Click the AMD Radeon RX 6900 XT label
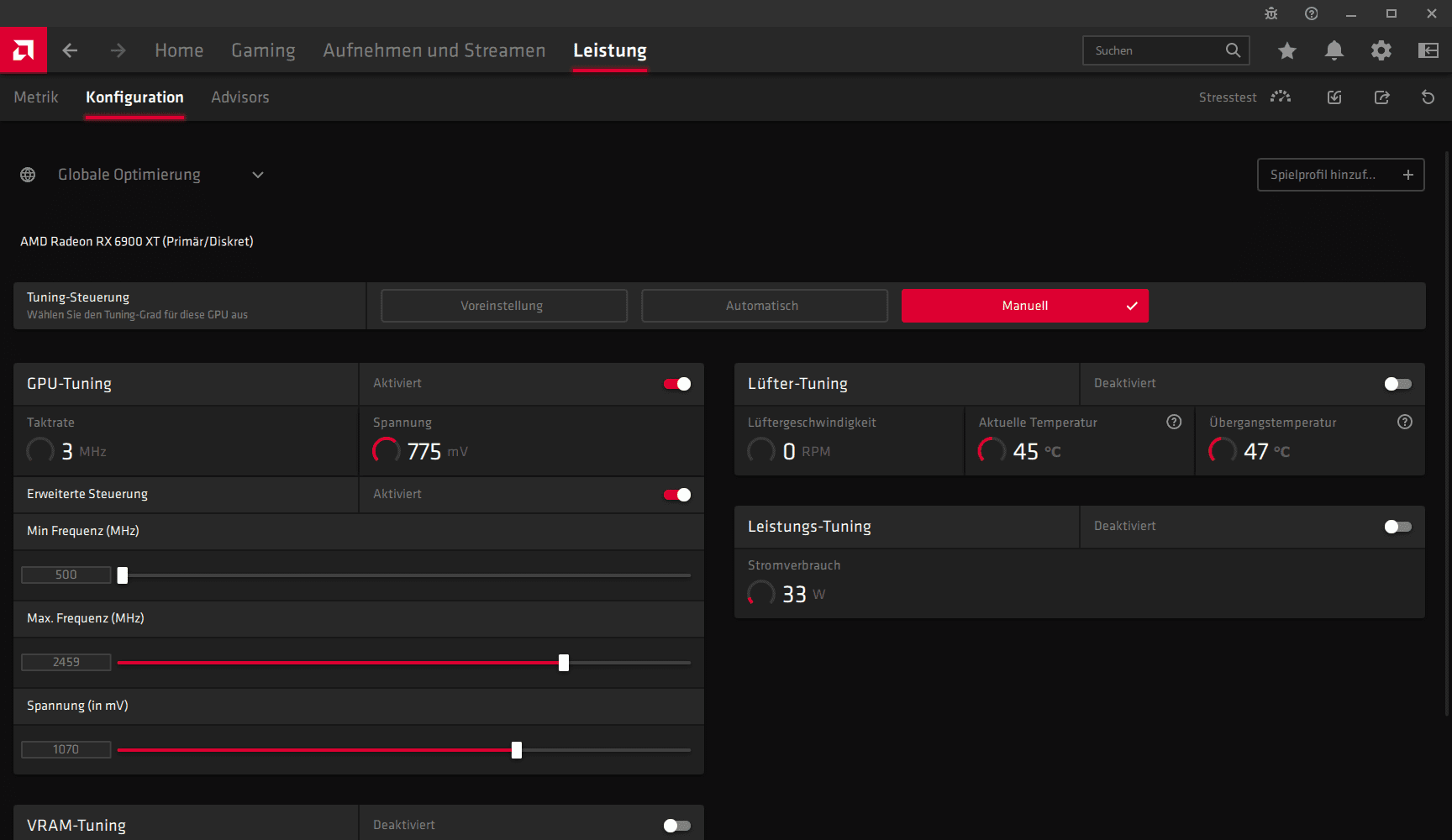The height and width of the screenshot is (840, 1452). click(137, 242)
